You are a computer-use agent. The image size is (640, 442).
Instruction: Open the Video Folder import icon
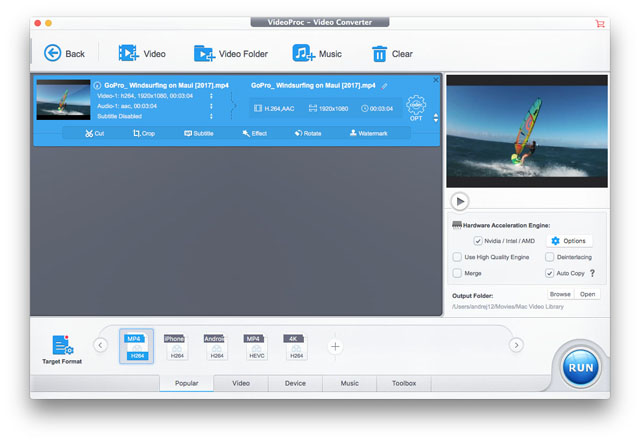point(205,53)
